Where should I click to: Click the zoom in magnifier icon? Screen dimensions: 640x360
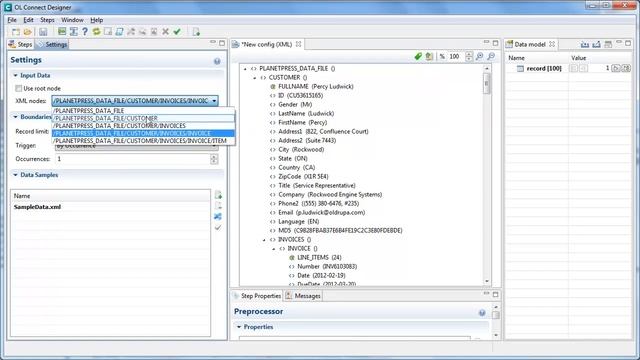[x=480, y=56]
